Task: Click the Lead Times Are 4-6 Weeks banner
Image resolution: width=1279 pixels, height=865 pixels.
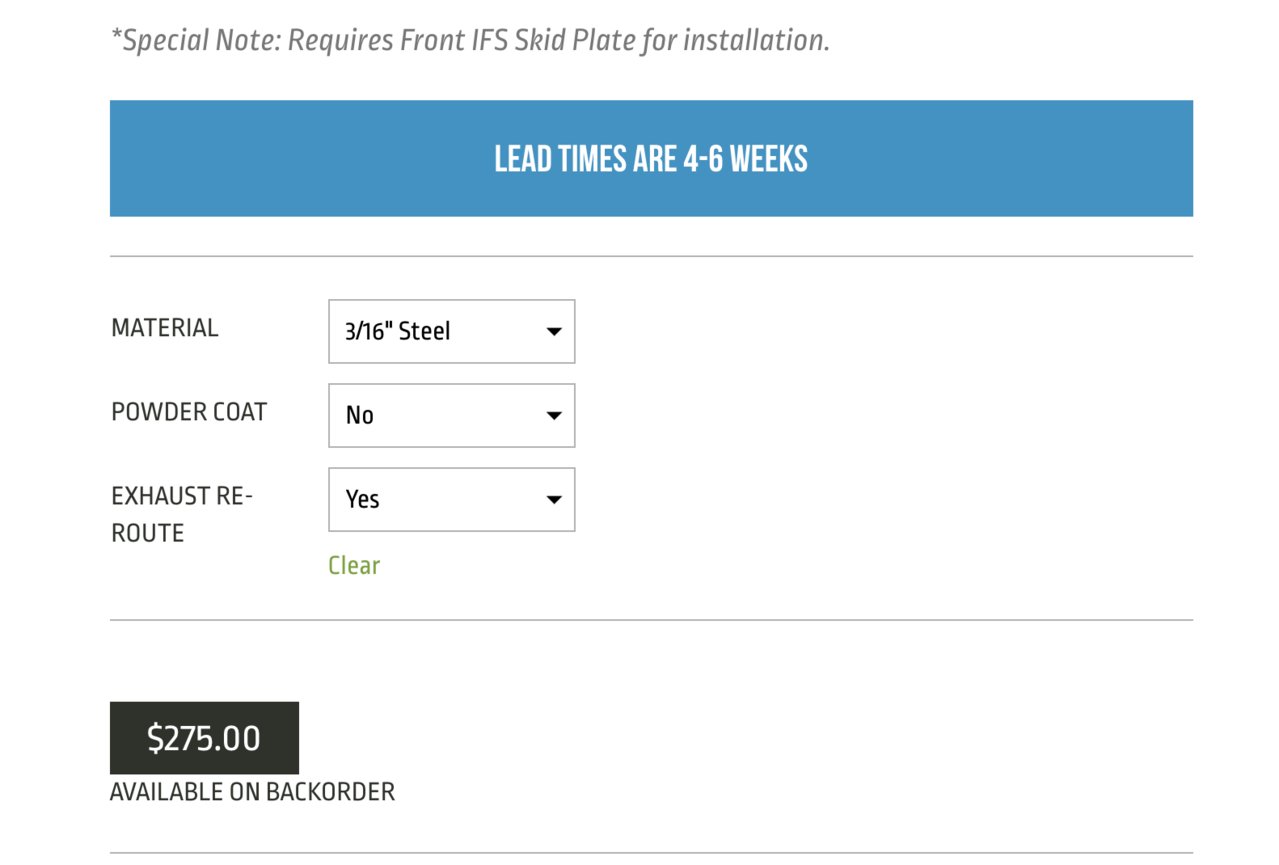Action: [x=651, y=158]
